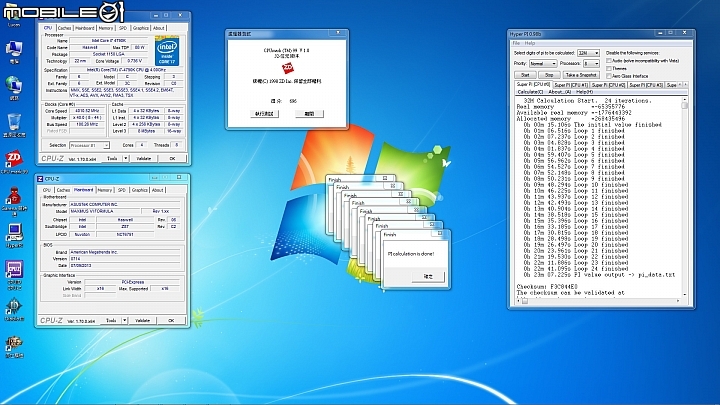The height and width of the screenshot is (405, 720).
Task: Click the Core Speed value in CPU-Z
Action: pos(88,111)
